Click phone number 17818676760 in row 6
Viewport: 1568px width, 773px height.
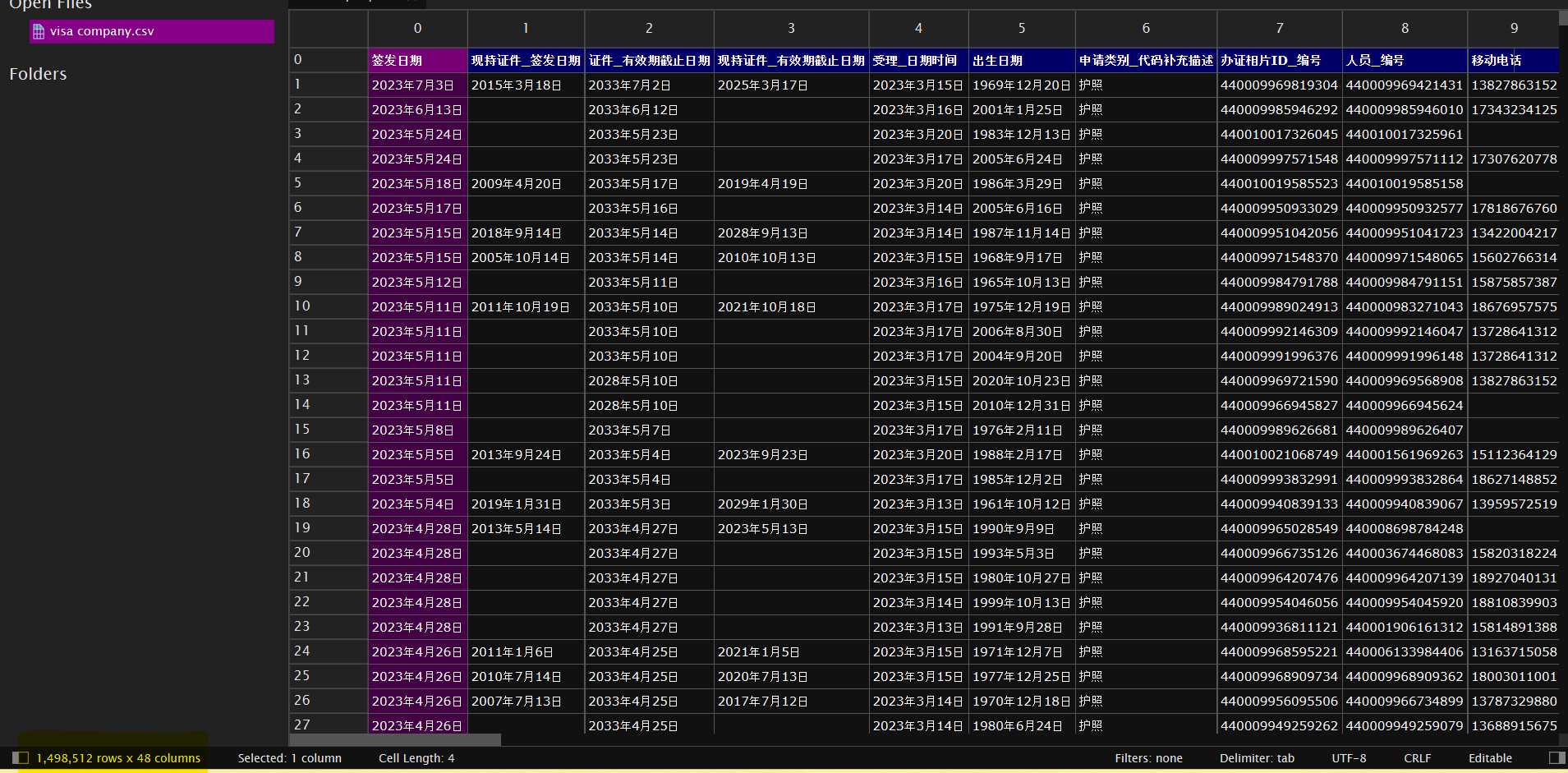(1513, 208)
